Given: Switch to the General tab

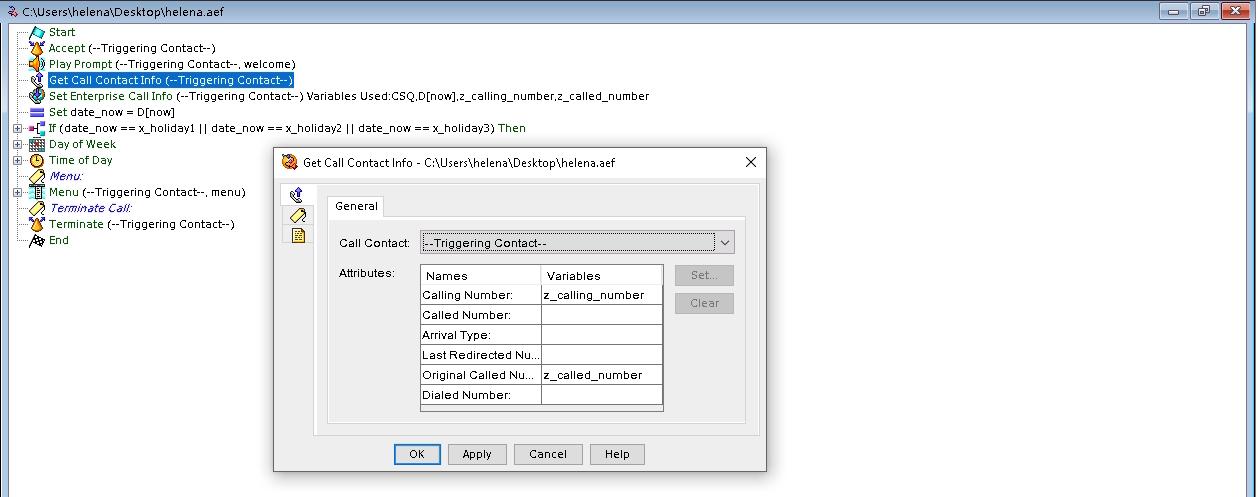Looking at the screenshot, I should pyautogui.click(x=356, y=206).
